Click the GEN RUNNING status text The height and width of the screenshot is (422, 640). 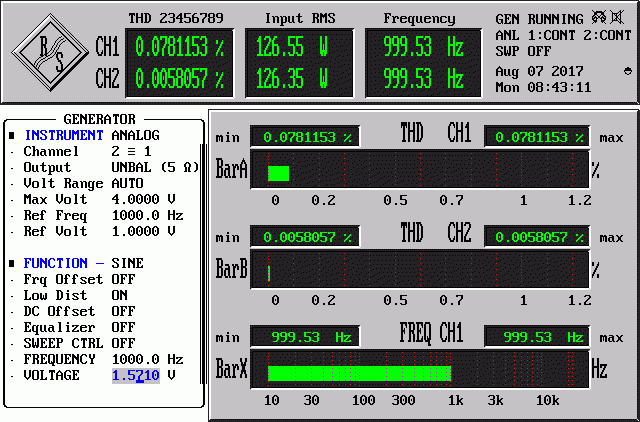[x=540, y=19]
